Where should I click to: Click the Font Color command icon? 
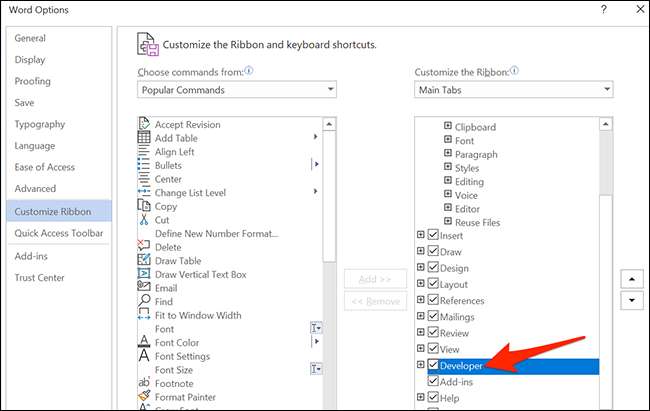pyautogui.click(x=145, y=342)
